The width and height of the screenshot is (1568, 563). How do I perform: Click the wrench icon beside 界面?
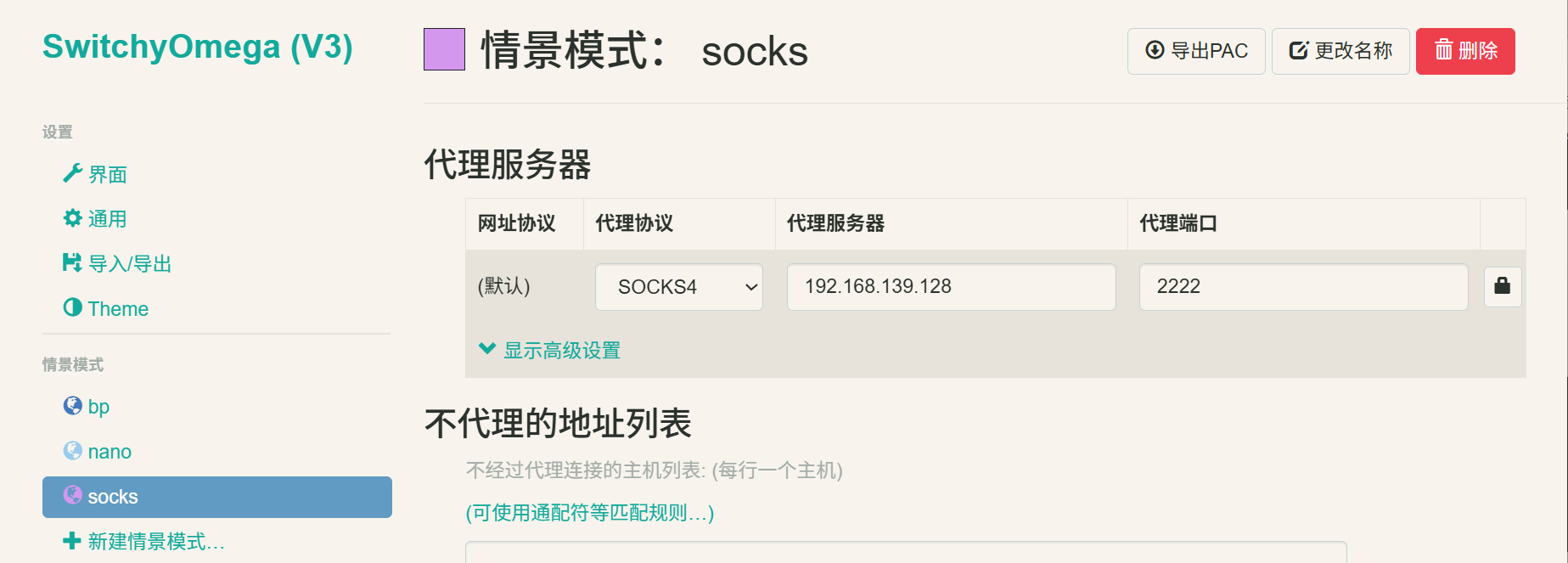[x=72, y=174]
